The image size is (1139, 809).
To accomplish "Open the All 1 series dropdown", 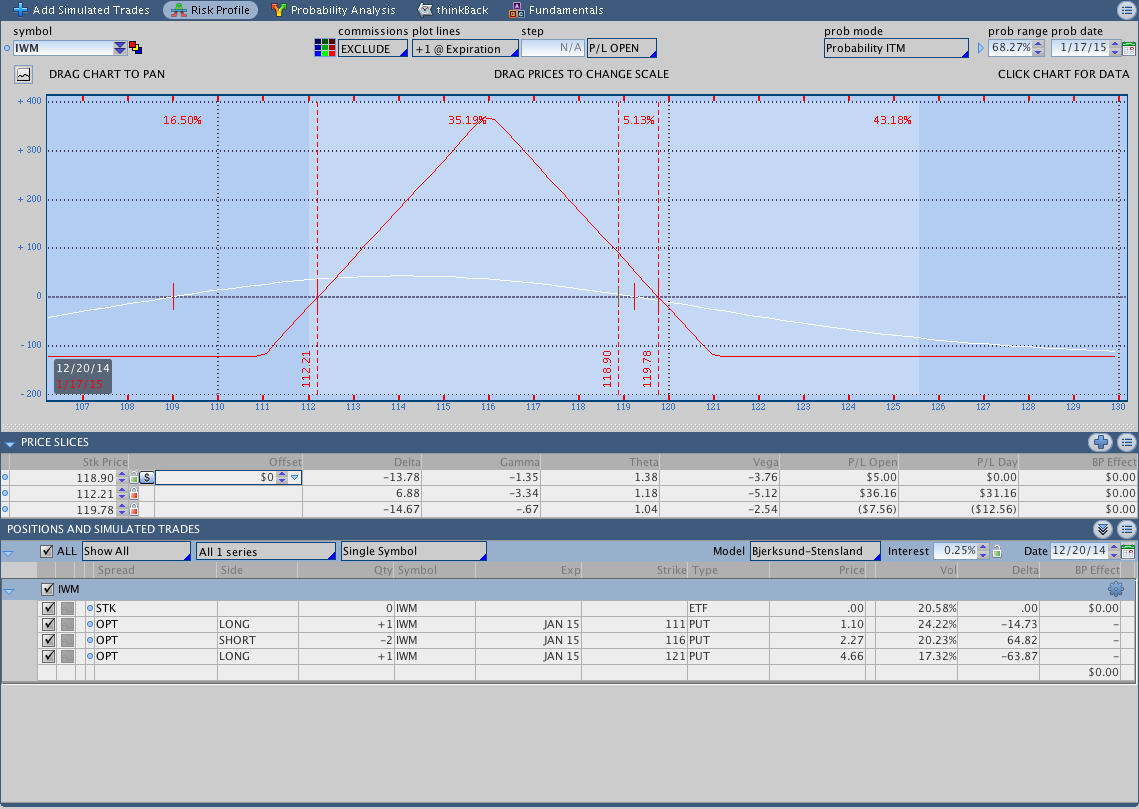I will coord(266,551).
